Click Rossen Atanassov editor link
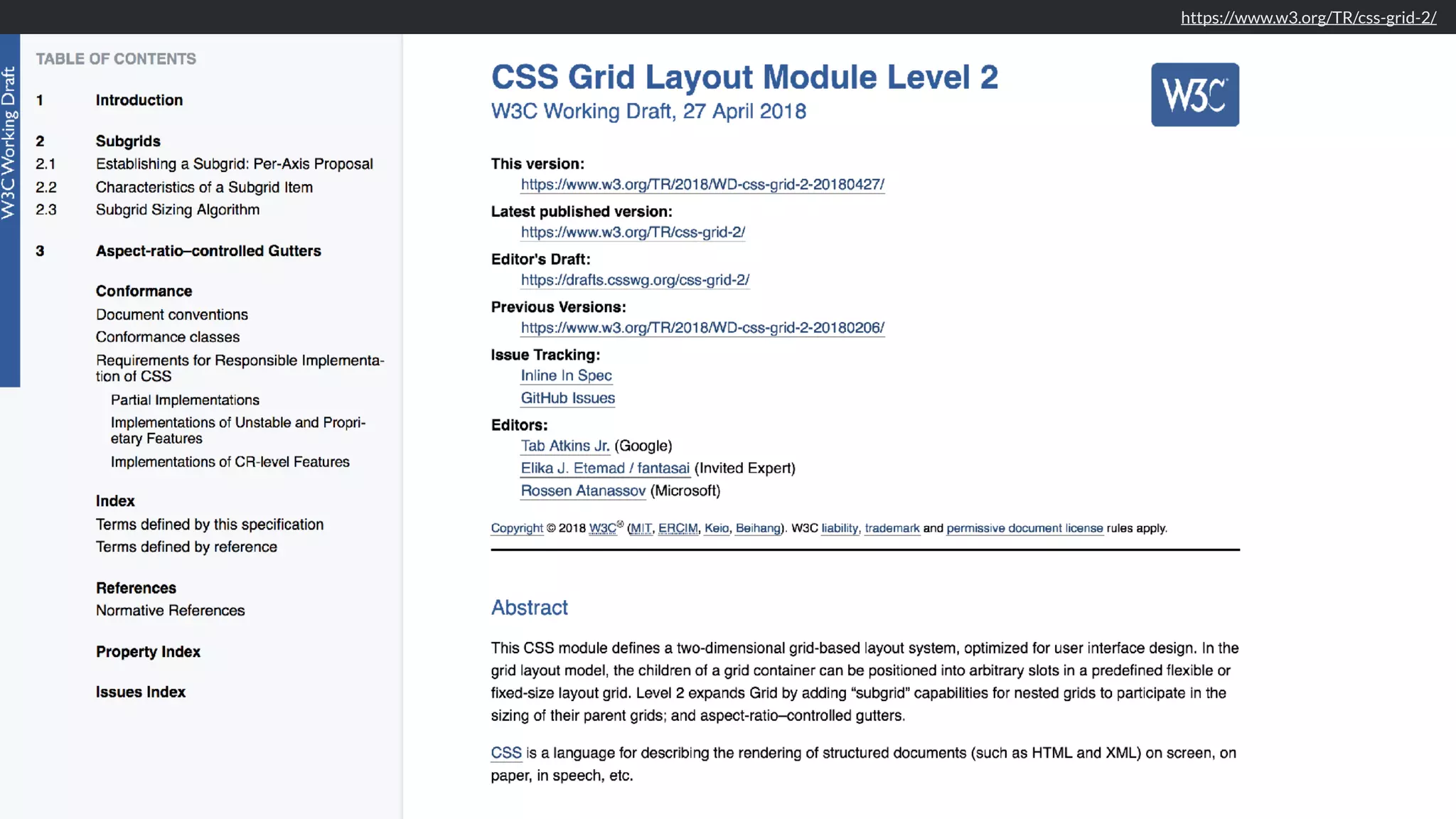The height and width of the screenshot is (819, 1456). (x=583, y=491)
